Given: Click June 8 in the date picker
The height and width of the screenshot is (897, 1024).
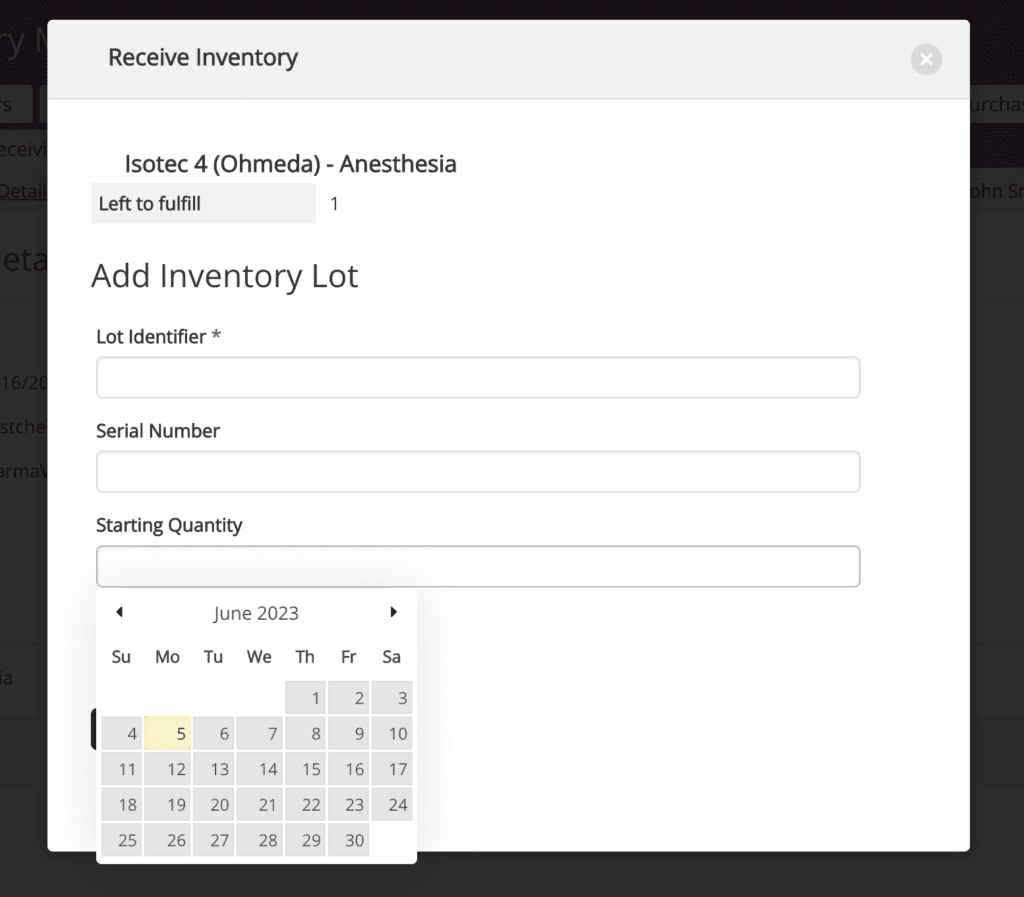Looking at the screenshot, I should point(306,734).
